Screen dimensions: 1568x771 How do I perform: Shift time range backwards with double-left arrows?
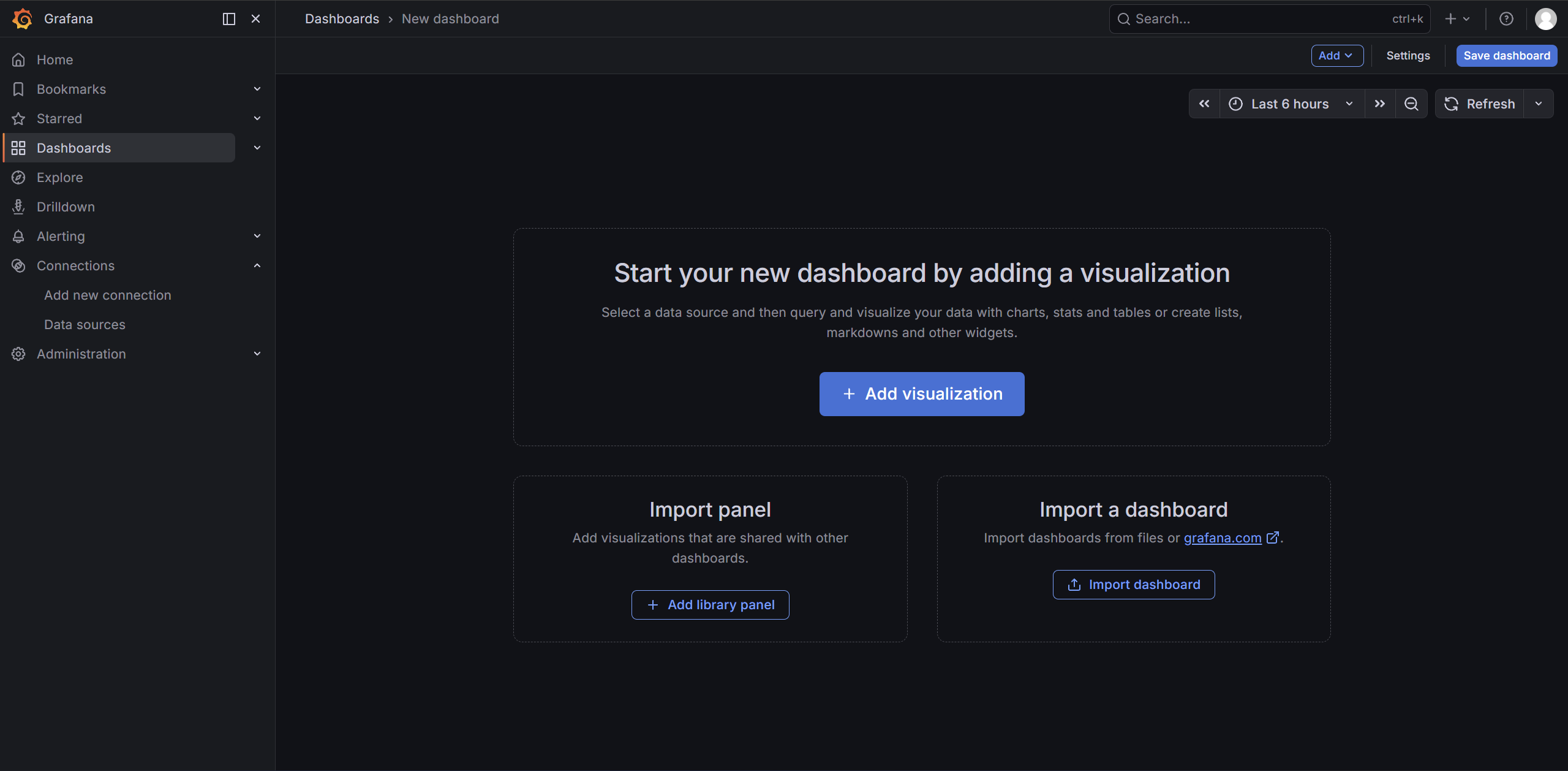[x=1204, y=104]
